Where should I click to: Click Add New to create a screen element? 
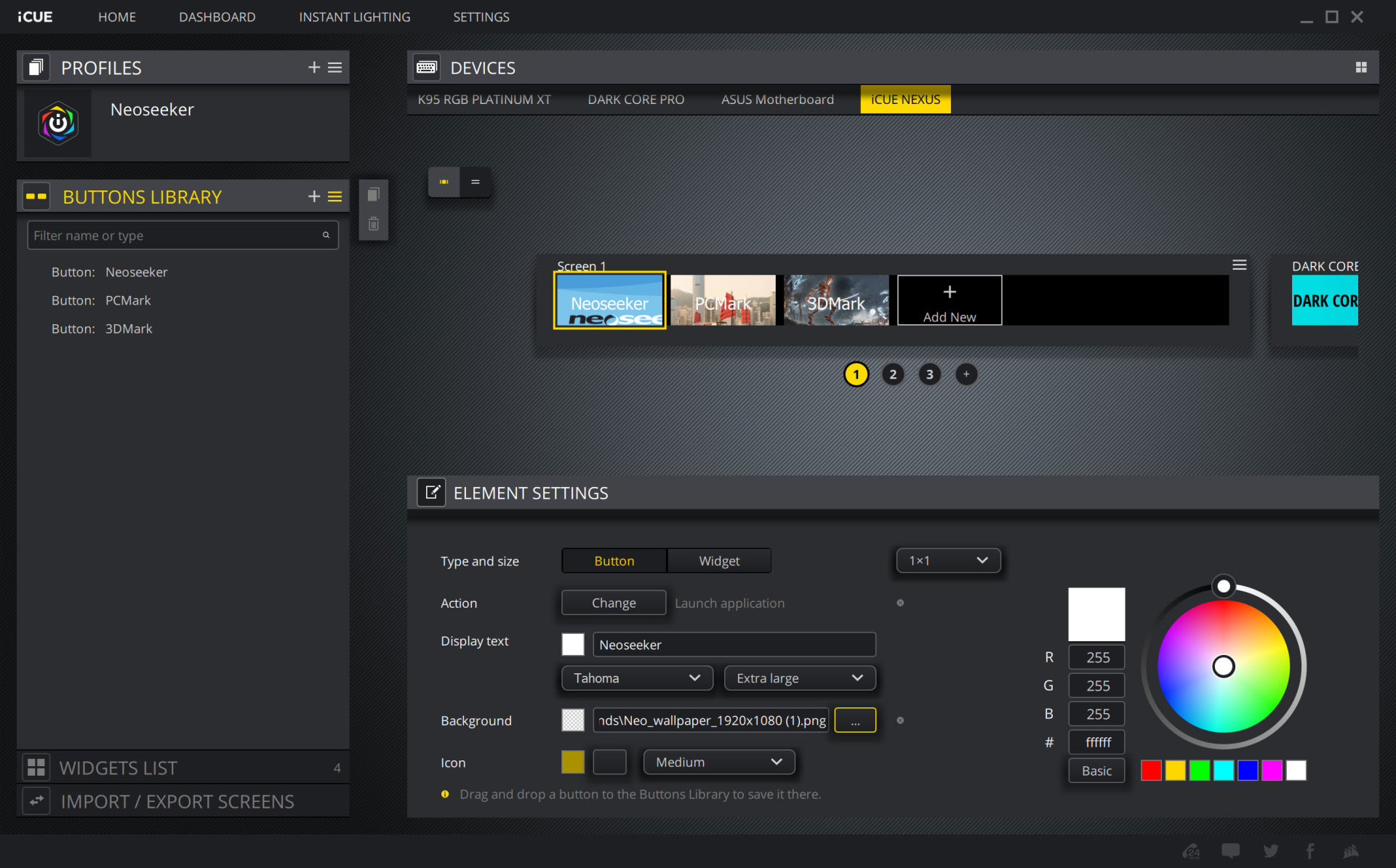click(x=949, y=300)
